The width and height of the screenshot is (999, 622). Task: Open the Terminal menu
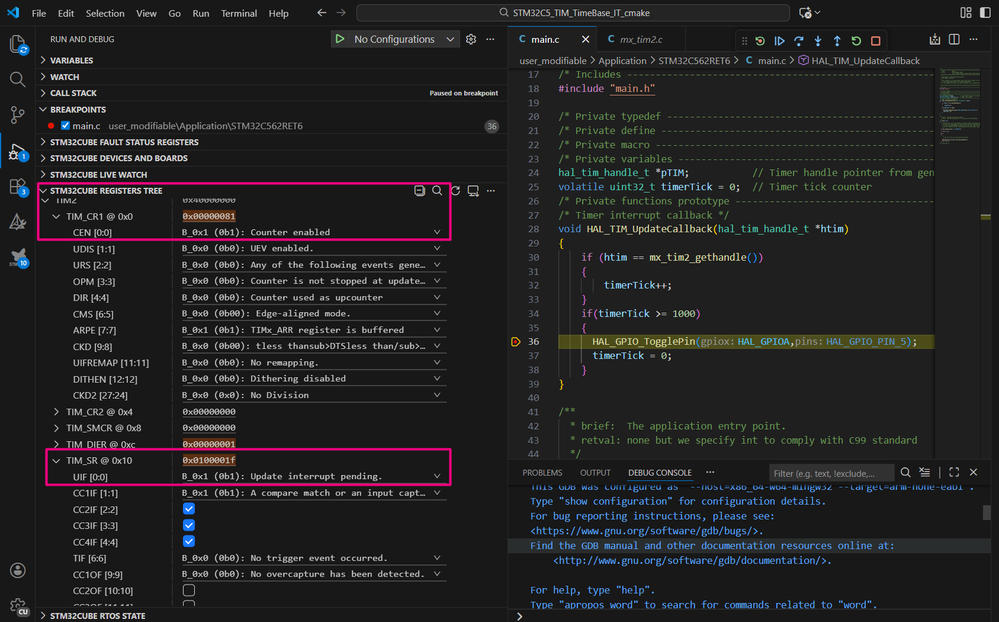click(239, 13)
